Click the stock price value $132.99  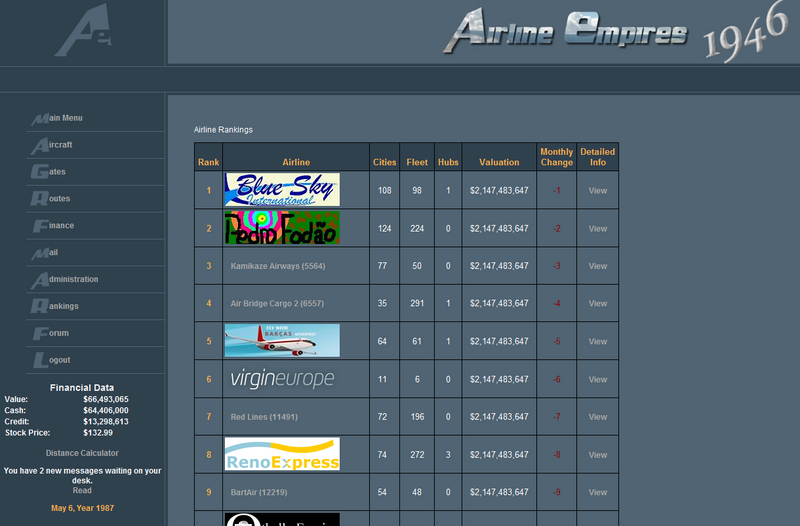tap(98, 433)
